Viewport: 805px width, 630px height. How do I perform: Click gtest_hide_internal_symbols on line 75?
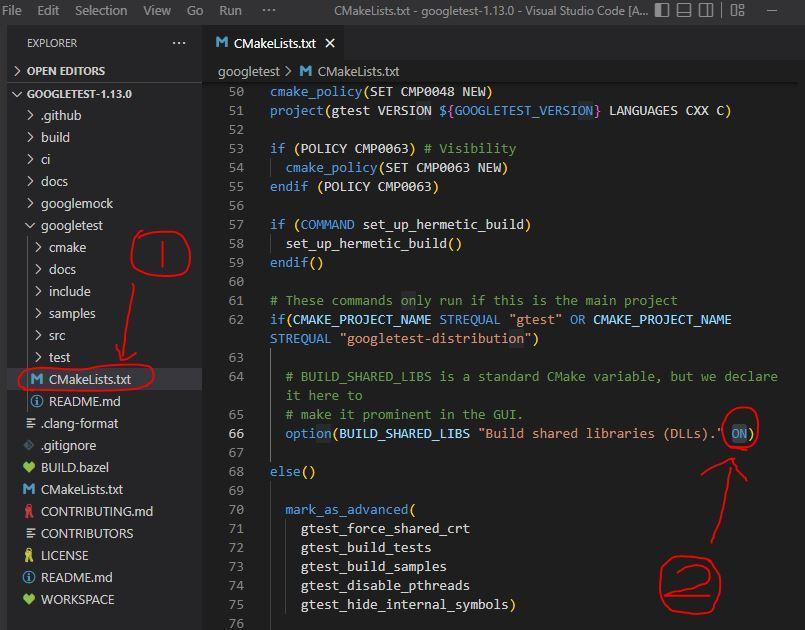[404, 605]
